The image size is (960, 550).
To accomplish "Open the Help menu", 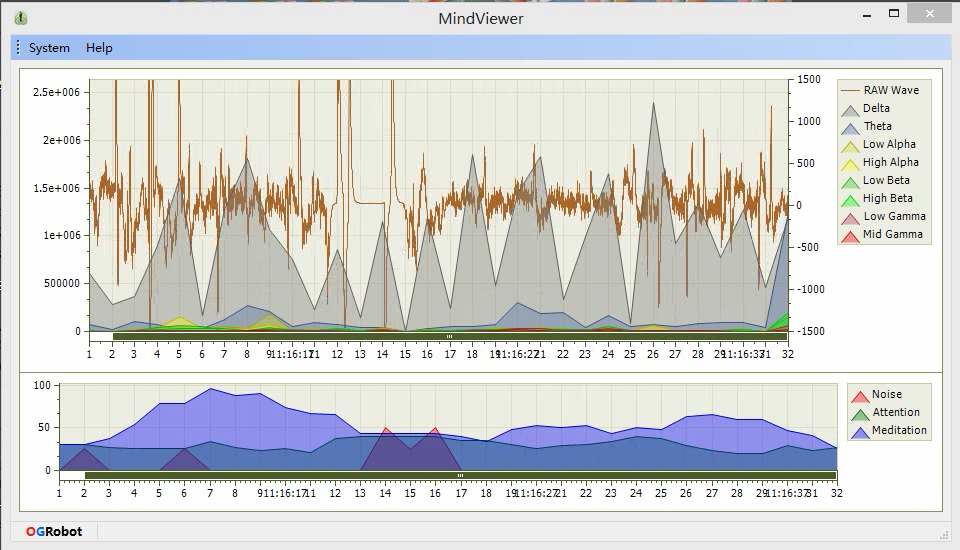I will pyautogui.click(x=99, y=48).
